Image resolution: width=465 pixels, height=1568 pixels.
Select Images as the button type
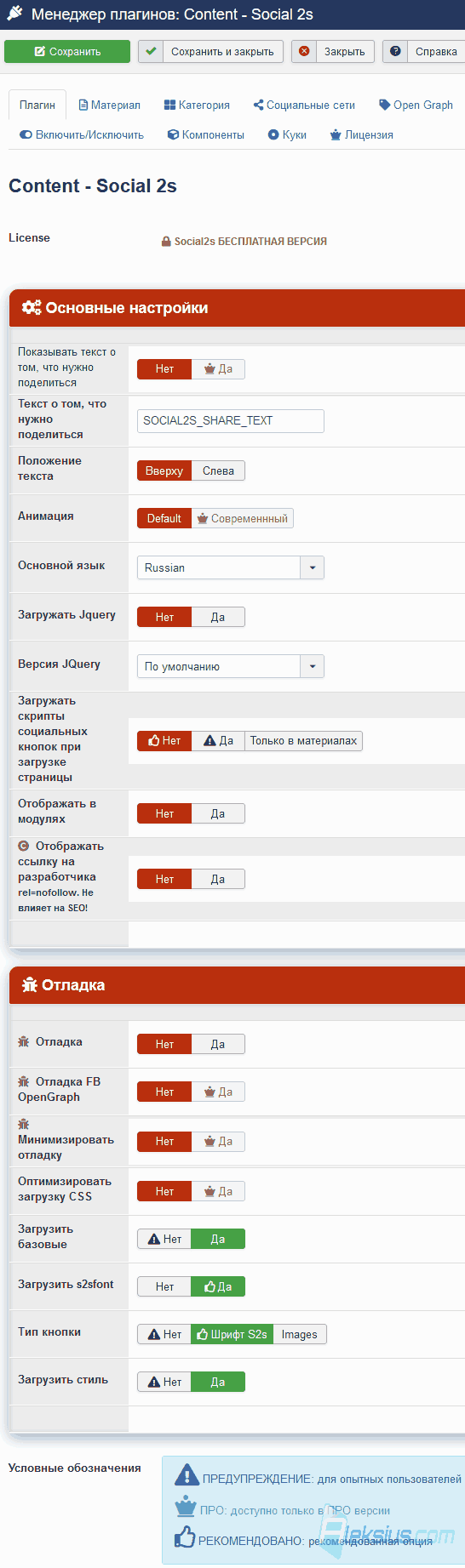pyautogui.click(x=300, y=1335)
